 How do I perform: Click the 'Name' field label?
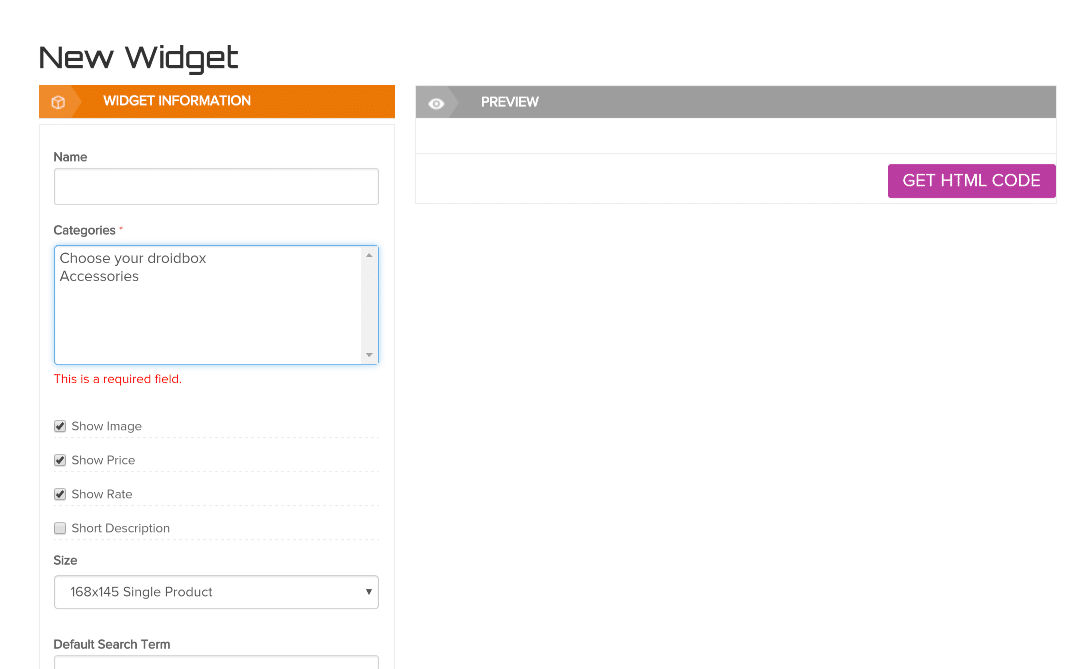tap(70, 157)
